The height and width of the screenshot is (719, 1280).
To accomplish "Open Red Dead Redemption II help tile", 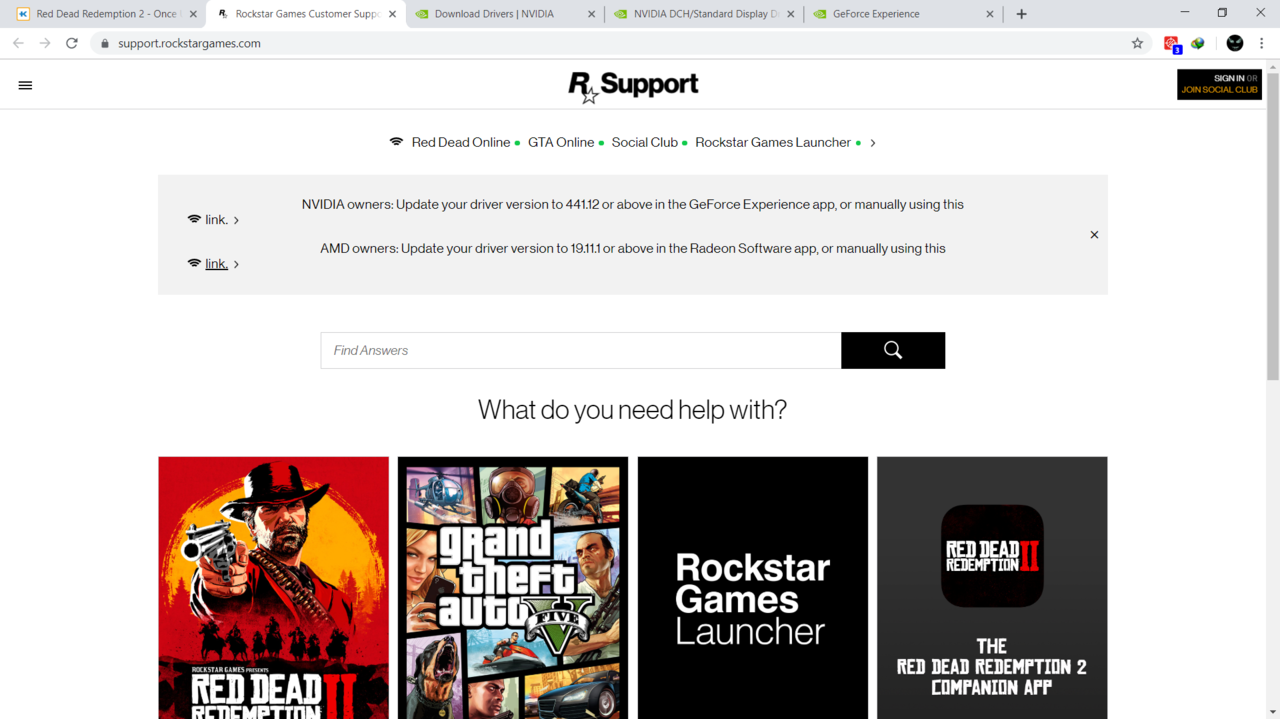I will (273, 588).
